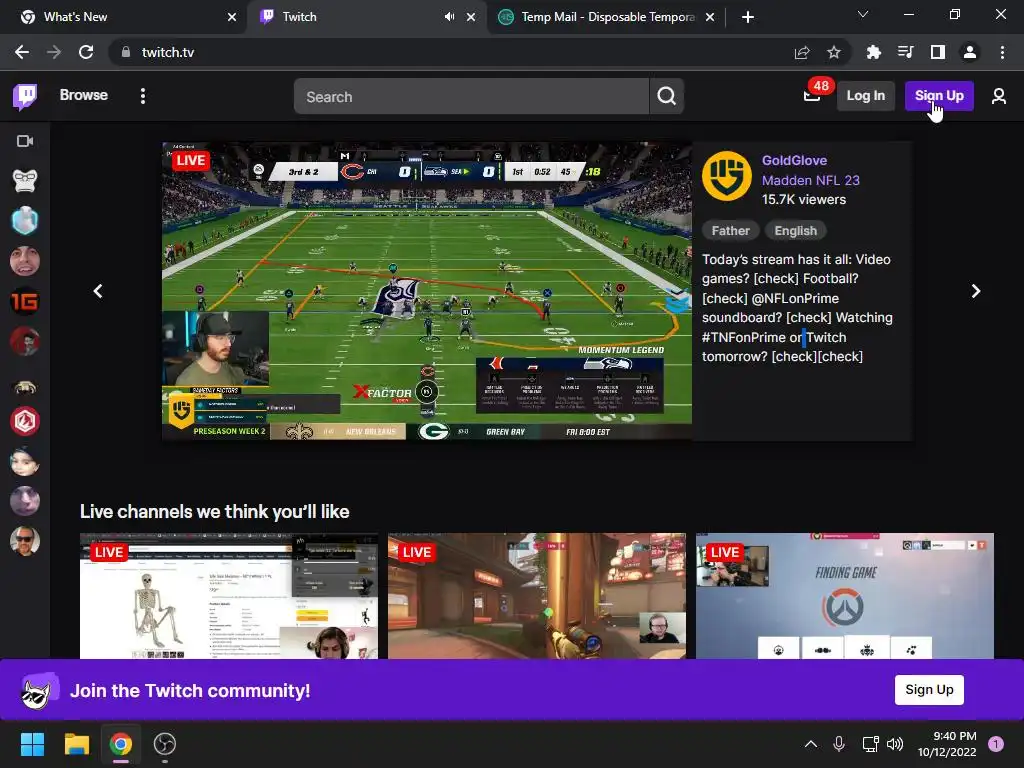Open the skeleton shopping live stream thumbnail
Screen dimensions: 1024x768
point(229,596)
